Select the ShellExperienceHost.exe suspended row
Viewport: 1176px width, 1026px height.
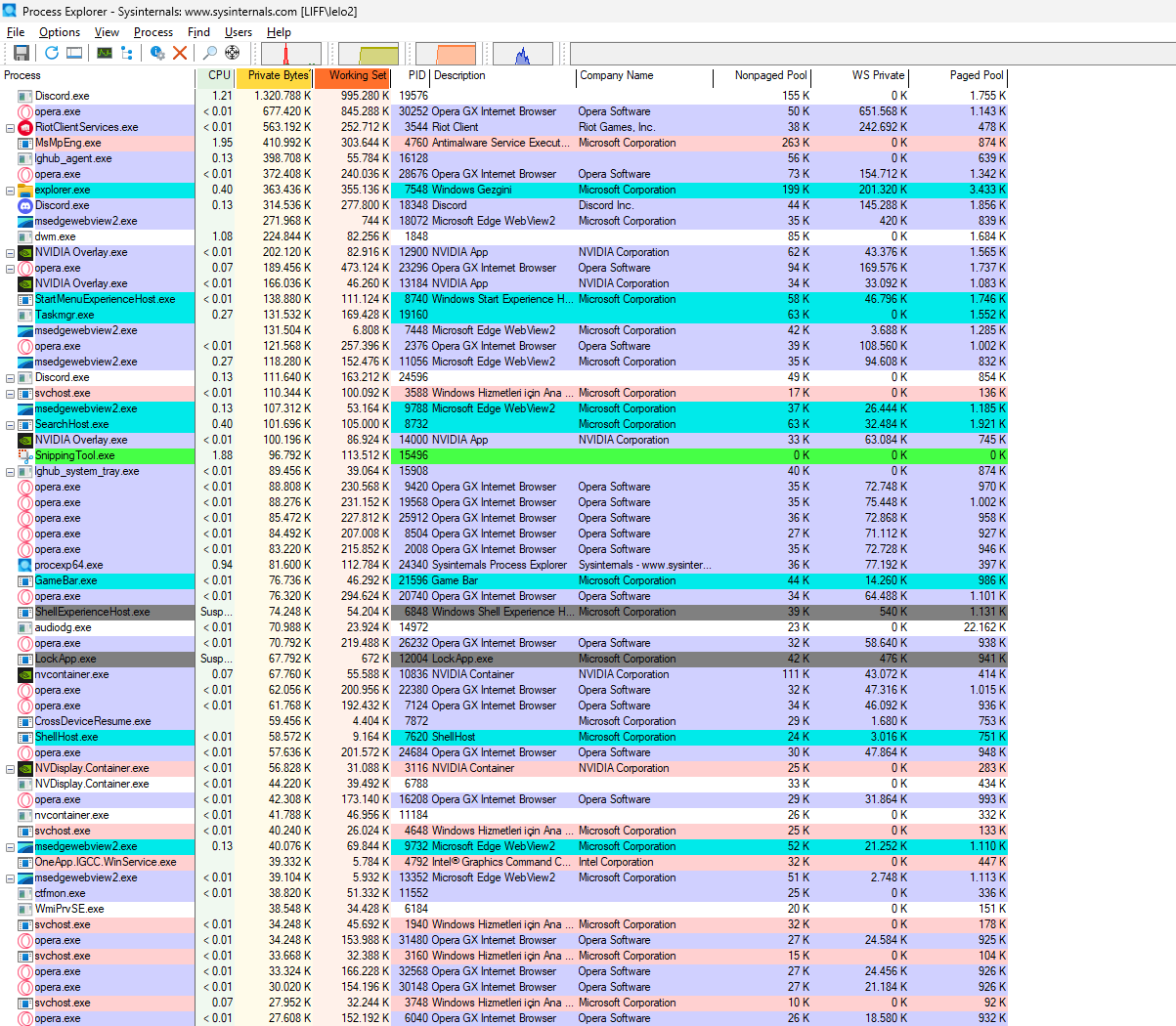pyautogui.click(x=503, y=612)
